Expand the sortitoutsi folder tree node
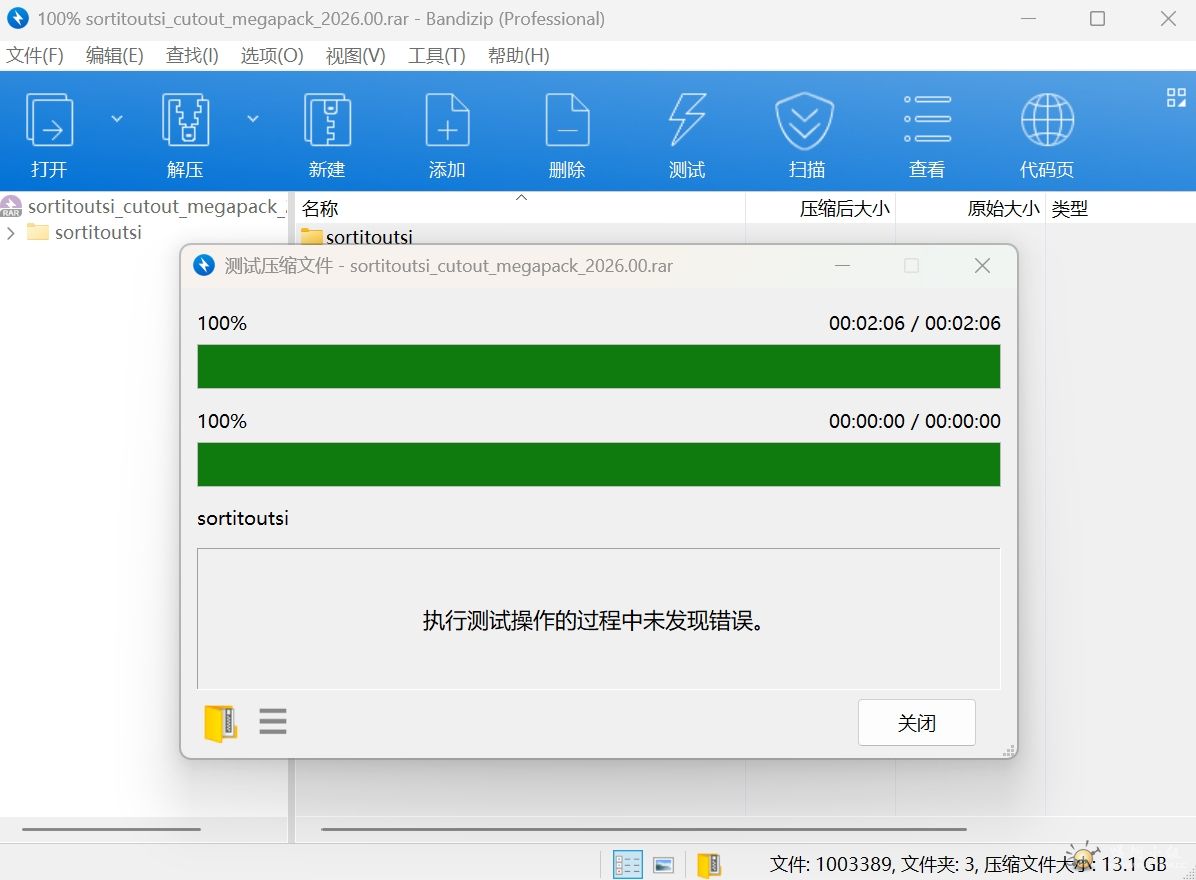The width and height of the screenshot is (1196, 880). 11,233
